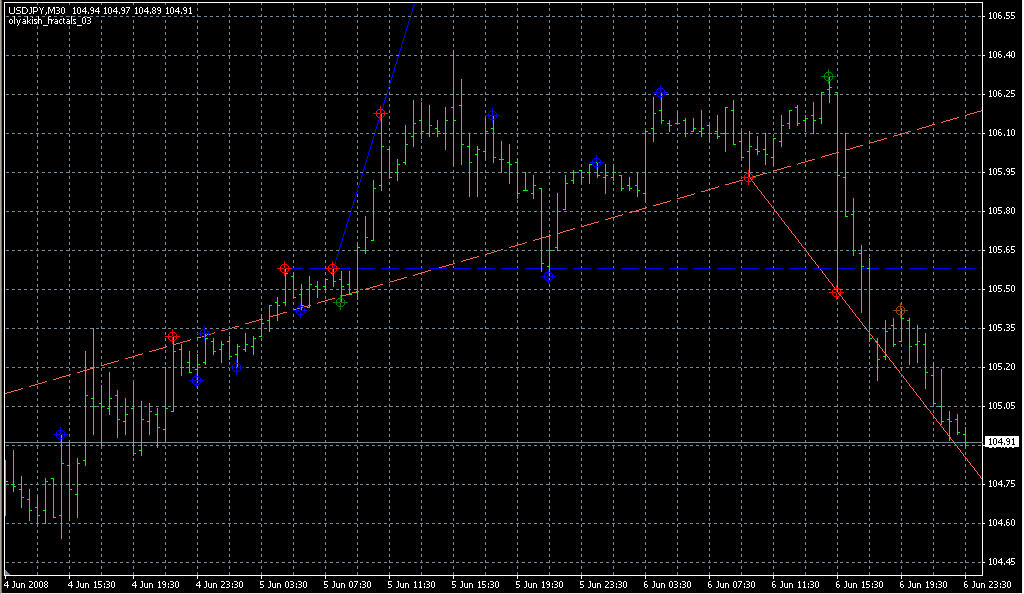Click the 104.45 label on price scale
The image size is (1024, 594).
point(1001,562)
